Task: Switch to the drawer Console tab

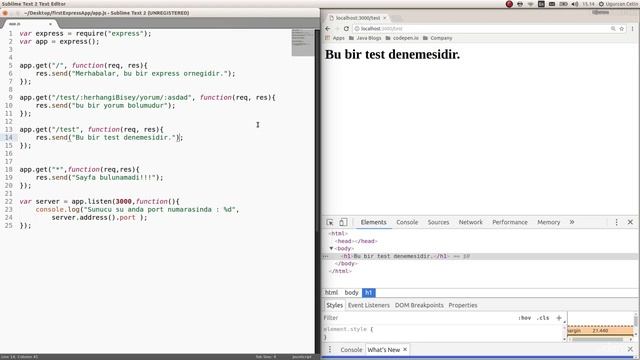Action: (x=351, y=350)
